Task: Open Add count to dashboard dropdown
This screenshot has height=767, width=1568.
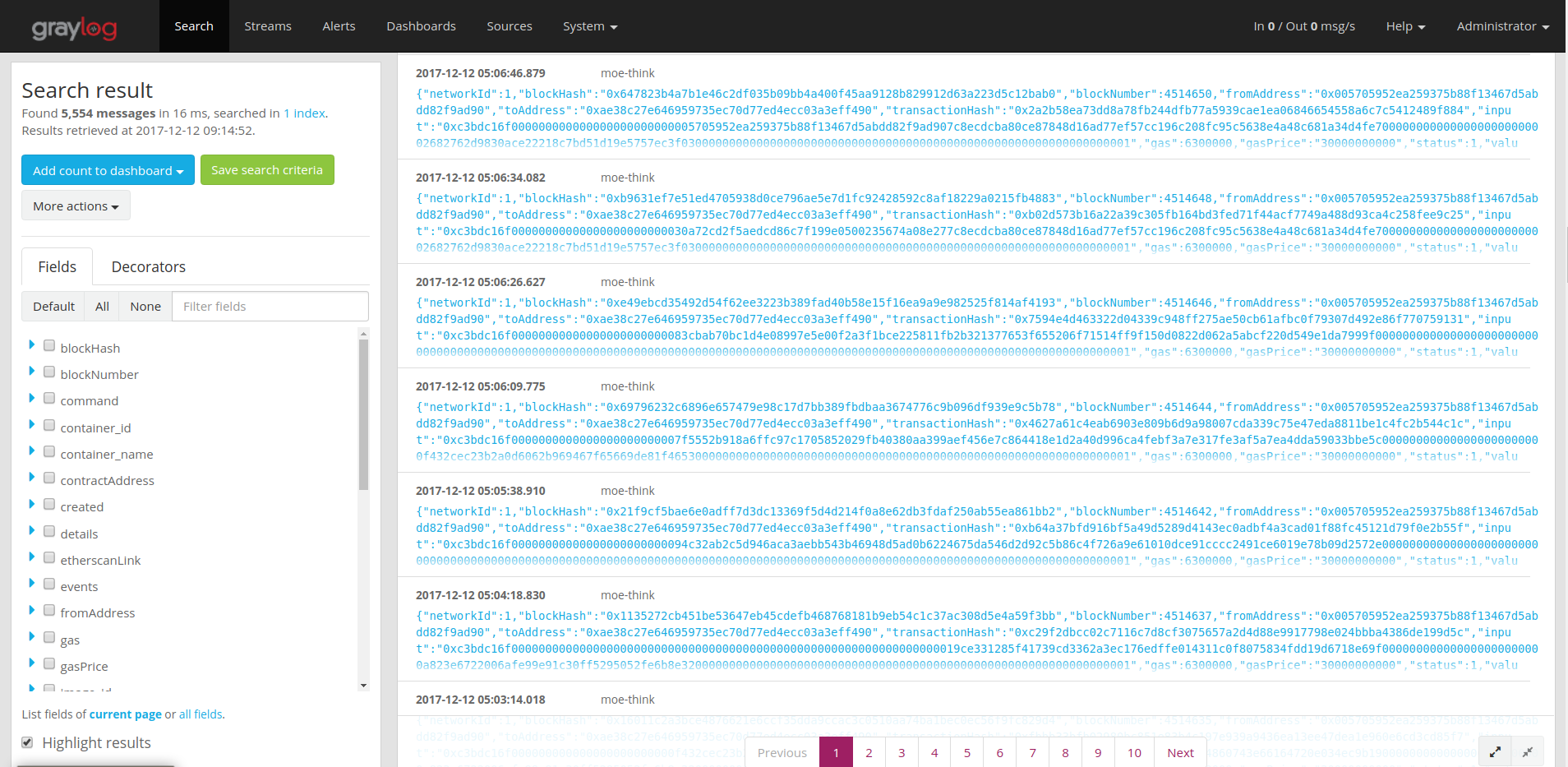Action: 108,170
